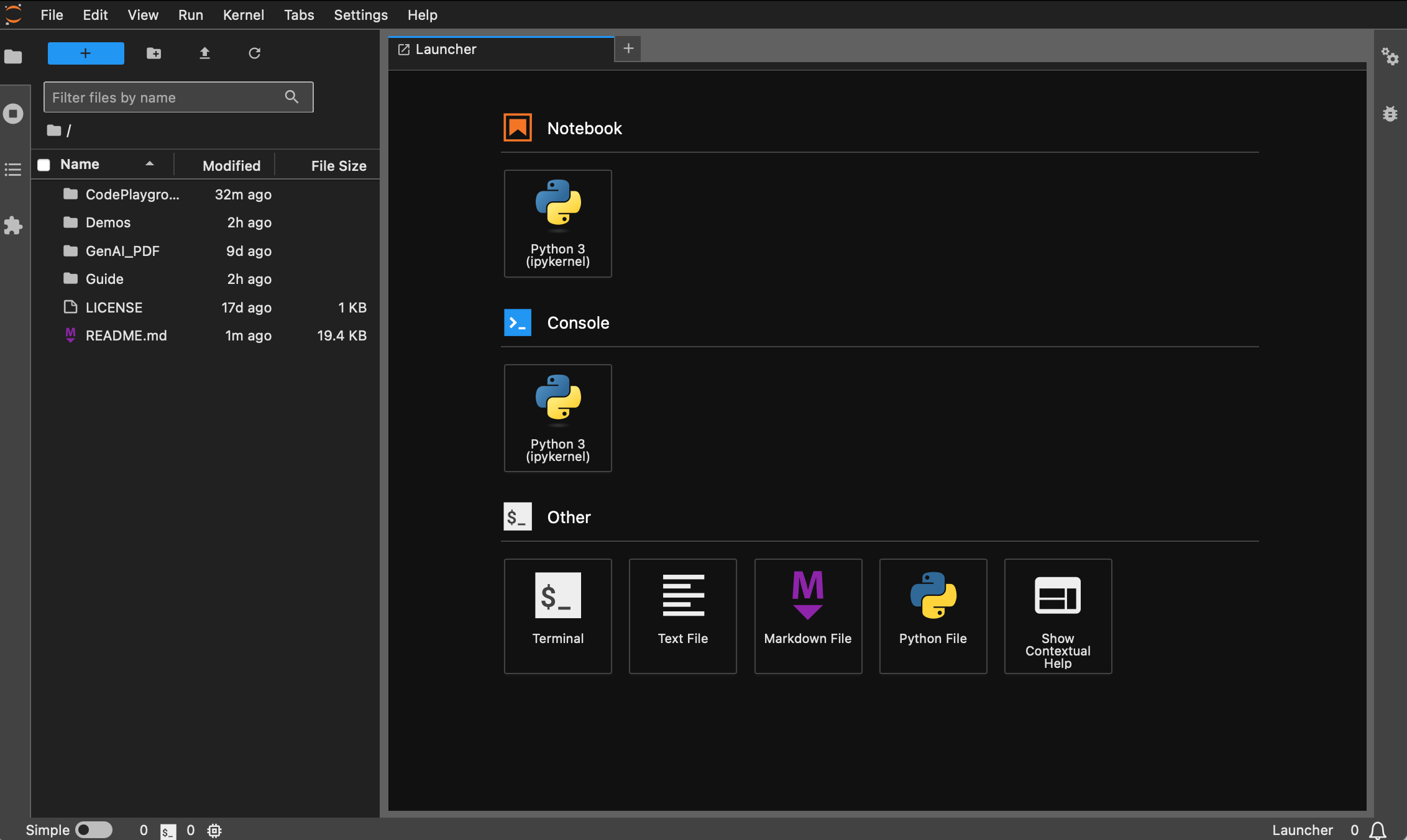
Task: Refresh the file browser list
Action: (x=254, y=53)
